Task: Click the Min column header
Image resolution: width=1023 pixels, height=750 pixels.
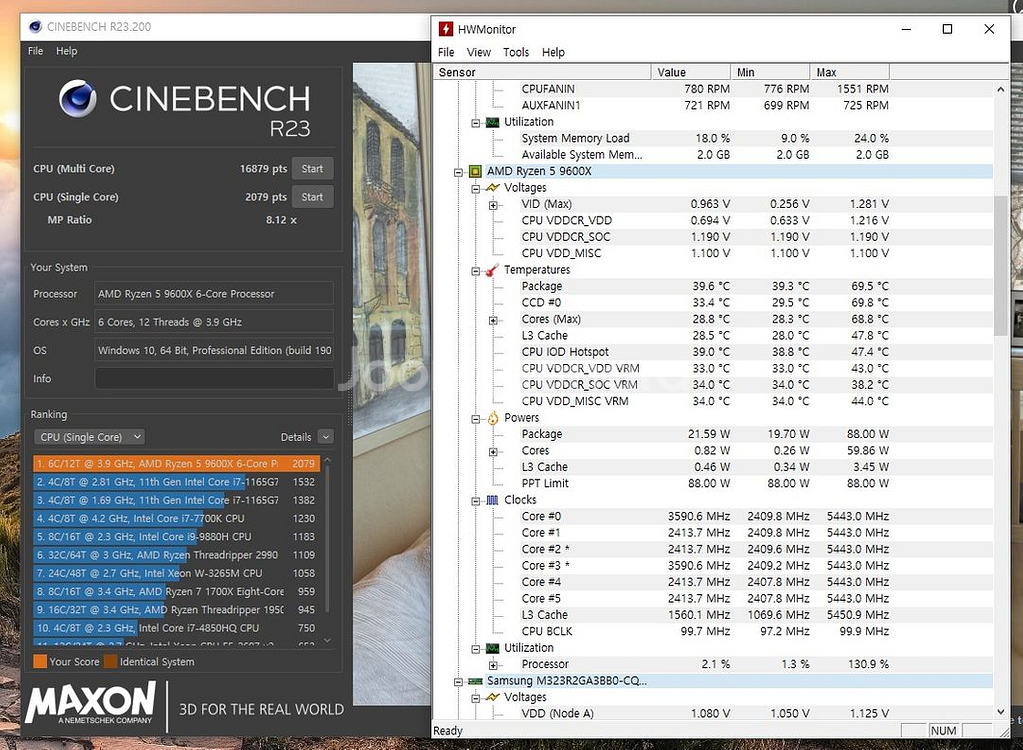Action: pos(771,72)
